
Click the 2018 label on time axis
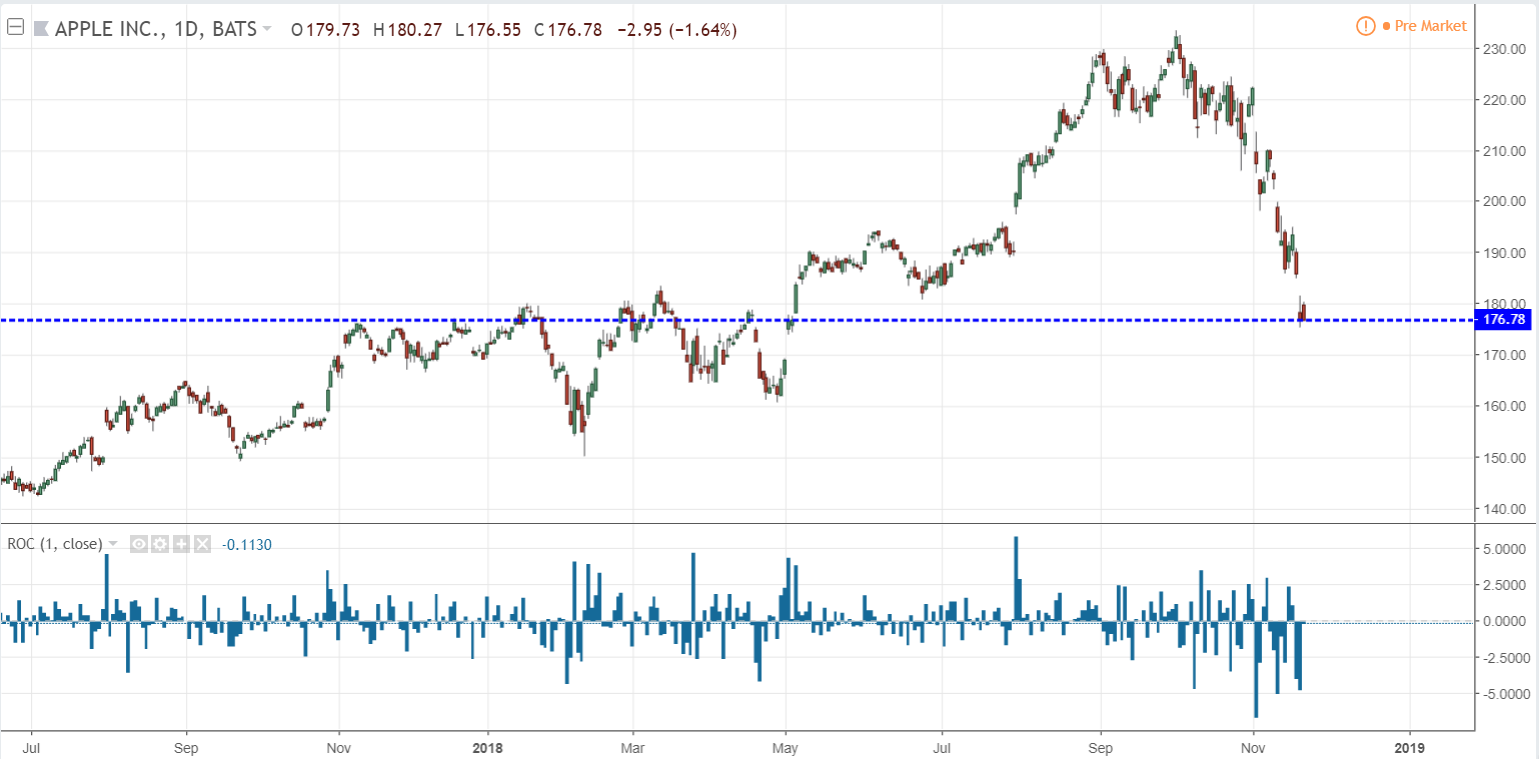[488, 745]
